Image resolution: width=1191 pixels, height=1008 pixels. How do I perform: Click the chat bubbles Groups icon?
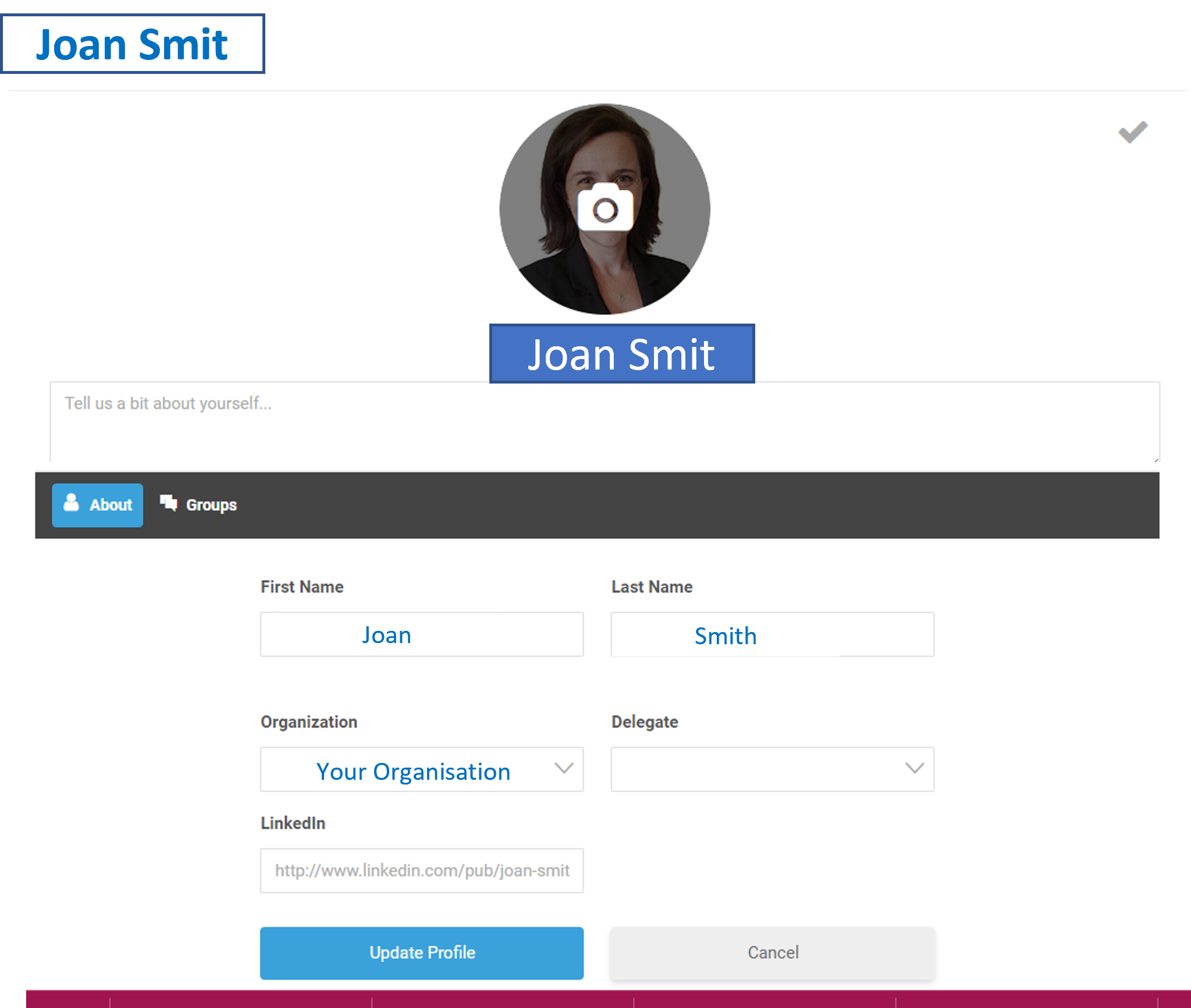coord(169,503)
